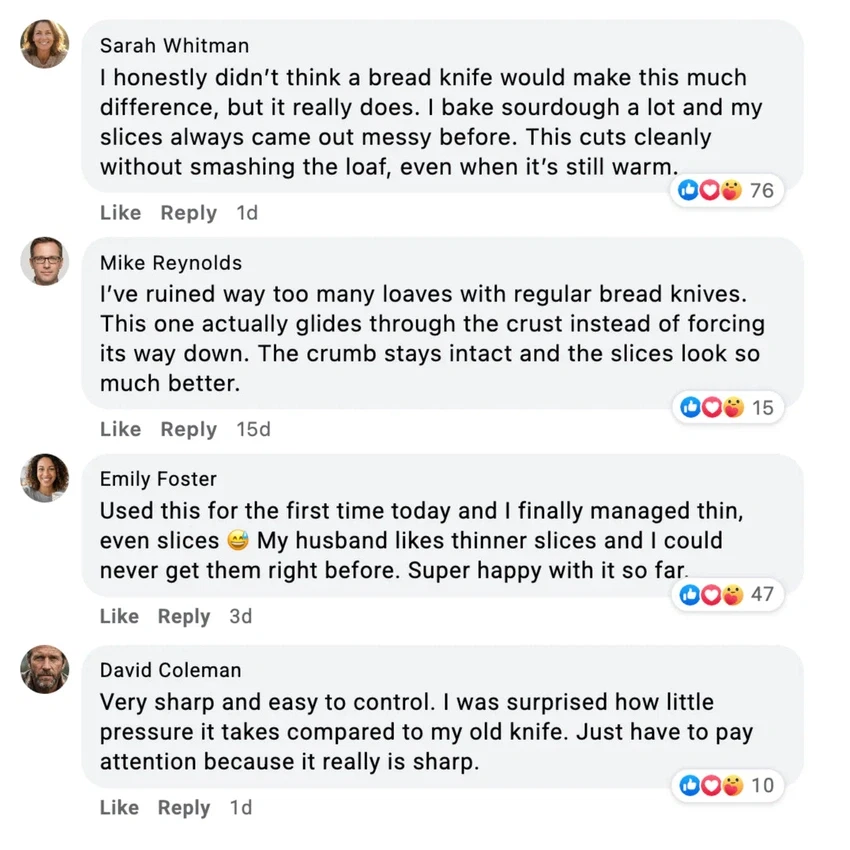
Task: Open Mike Reynolds' profile name link
Action: [170, 263]
